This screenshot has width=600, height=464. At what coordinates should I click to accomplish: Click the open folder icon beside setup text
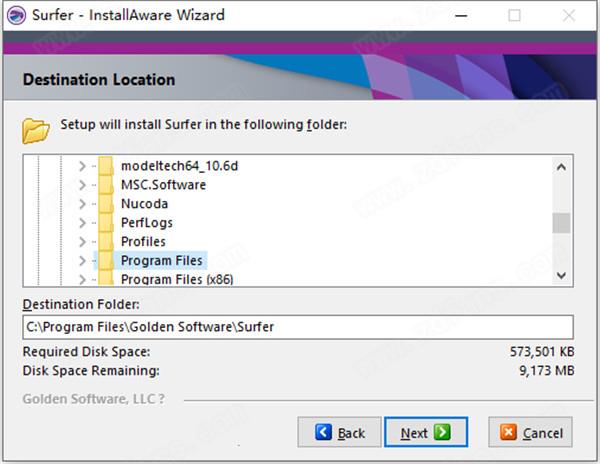coord(36,131)
